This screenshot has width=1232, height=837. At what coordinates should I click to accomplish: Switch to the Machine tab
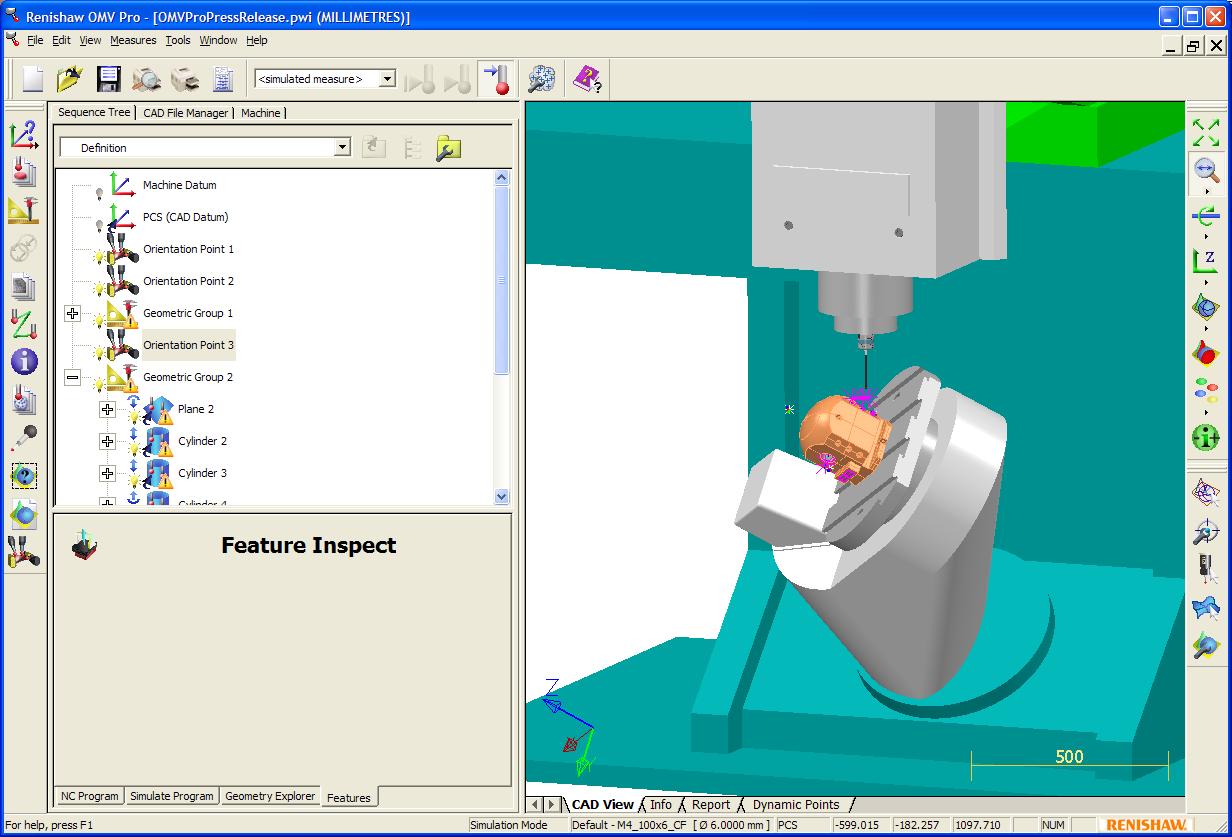(x=261, y=113)
